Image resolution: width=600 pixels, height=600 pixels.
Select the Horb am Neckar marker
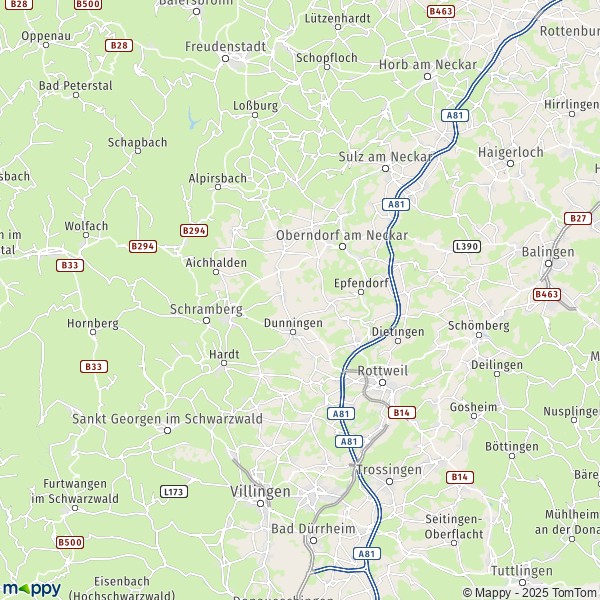(427, 77)
